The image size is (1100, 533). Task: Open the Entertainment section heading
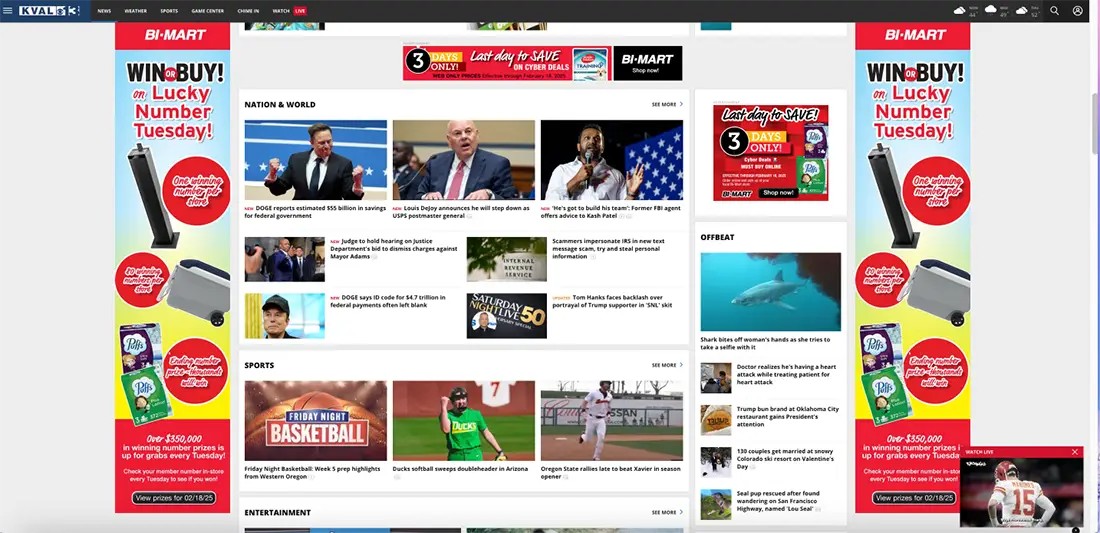tap(277, 513)
